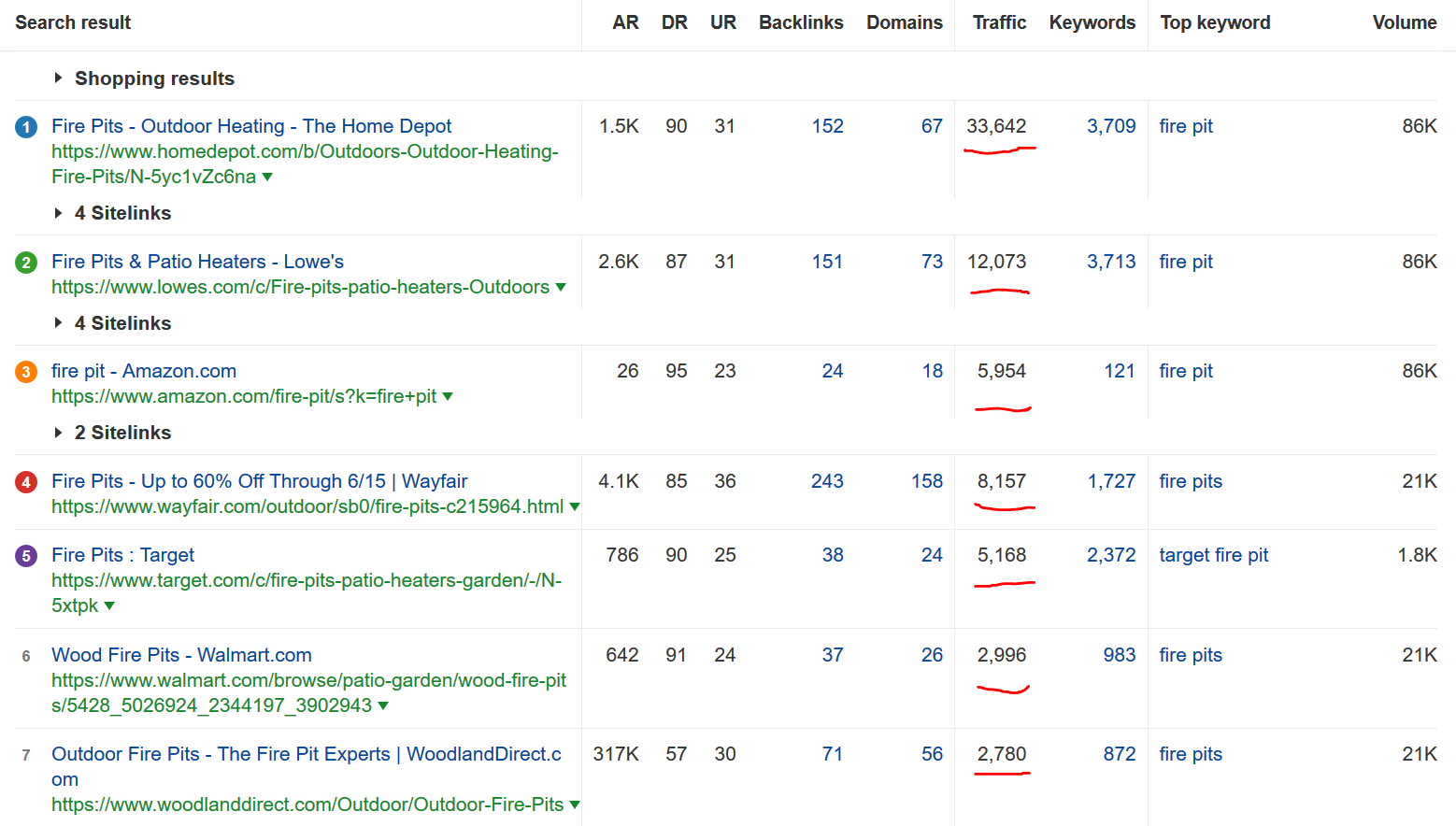Open Lowe's 151 backlinks
1456x826 pixels.
pyautogui.click(x=827, y=262)
